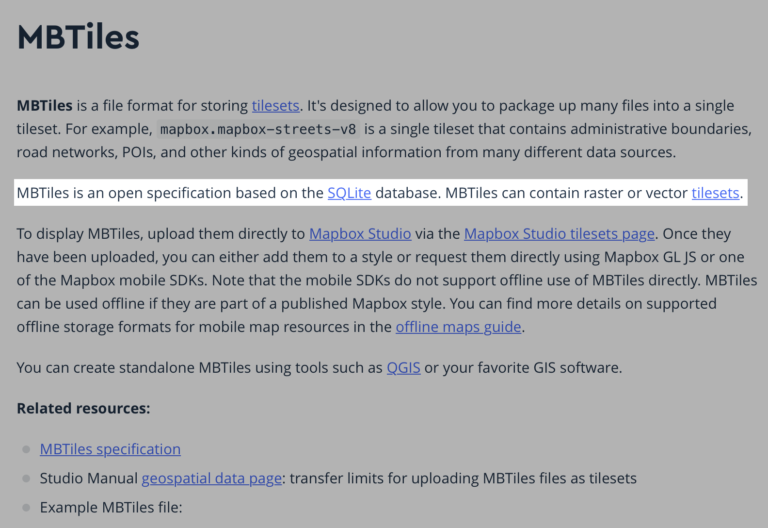
Task: Visit the offline maps guide link
Action: 459,326
